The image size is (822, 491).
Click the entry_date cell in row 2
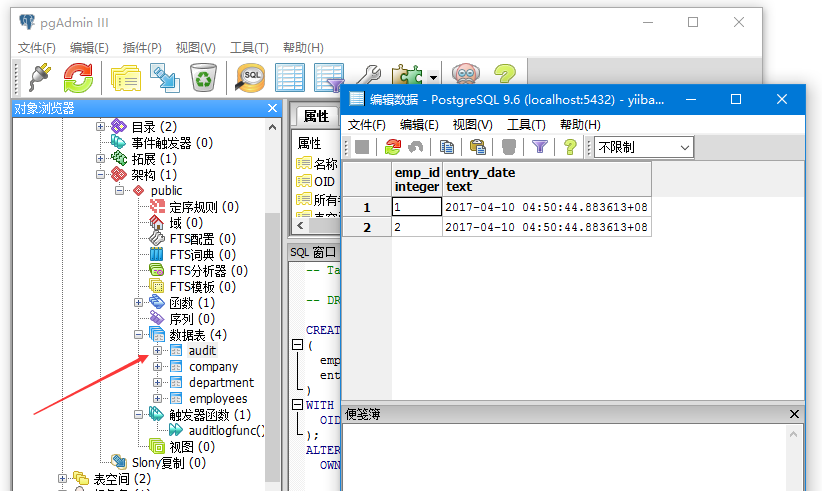547,227
